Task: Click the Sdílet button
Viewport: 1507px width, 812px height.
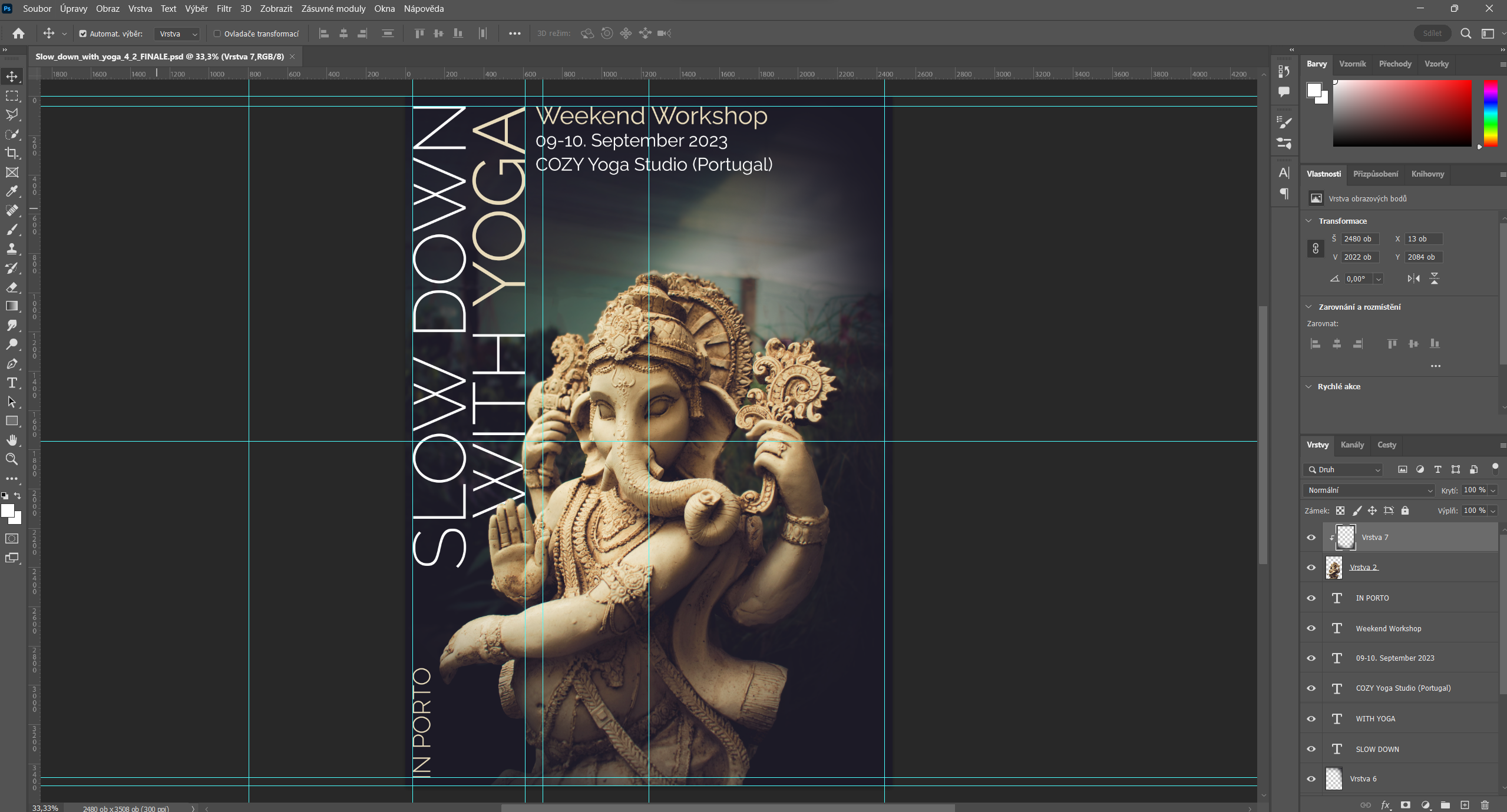Action: point(1432,34)
